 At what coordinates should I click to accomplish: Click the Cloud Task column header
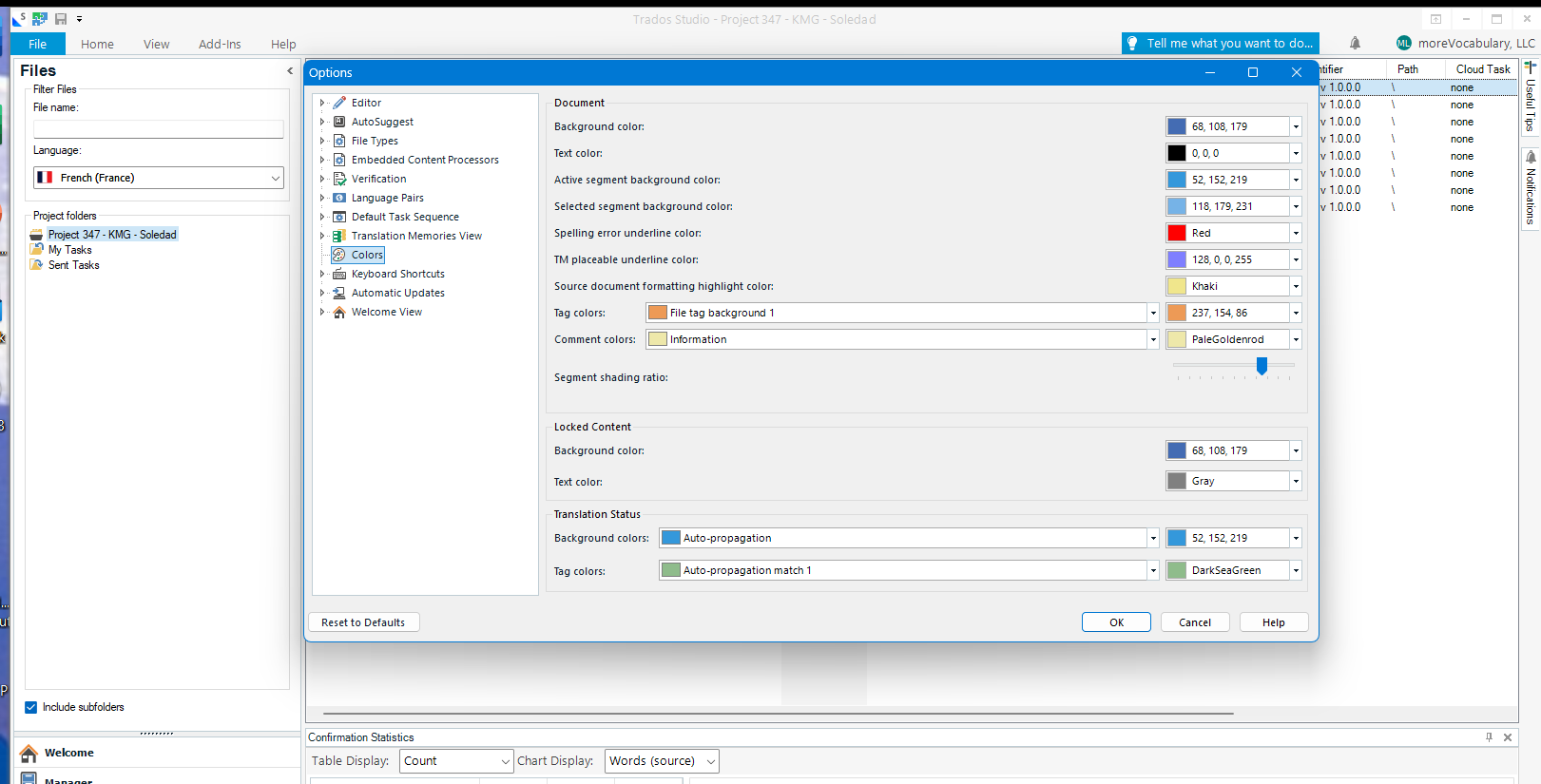click(1483, 69)
